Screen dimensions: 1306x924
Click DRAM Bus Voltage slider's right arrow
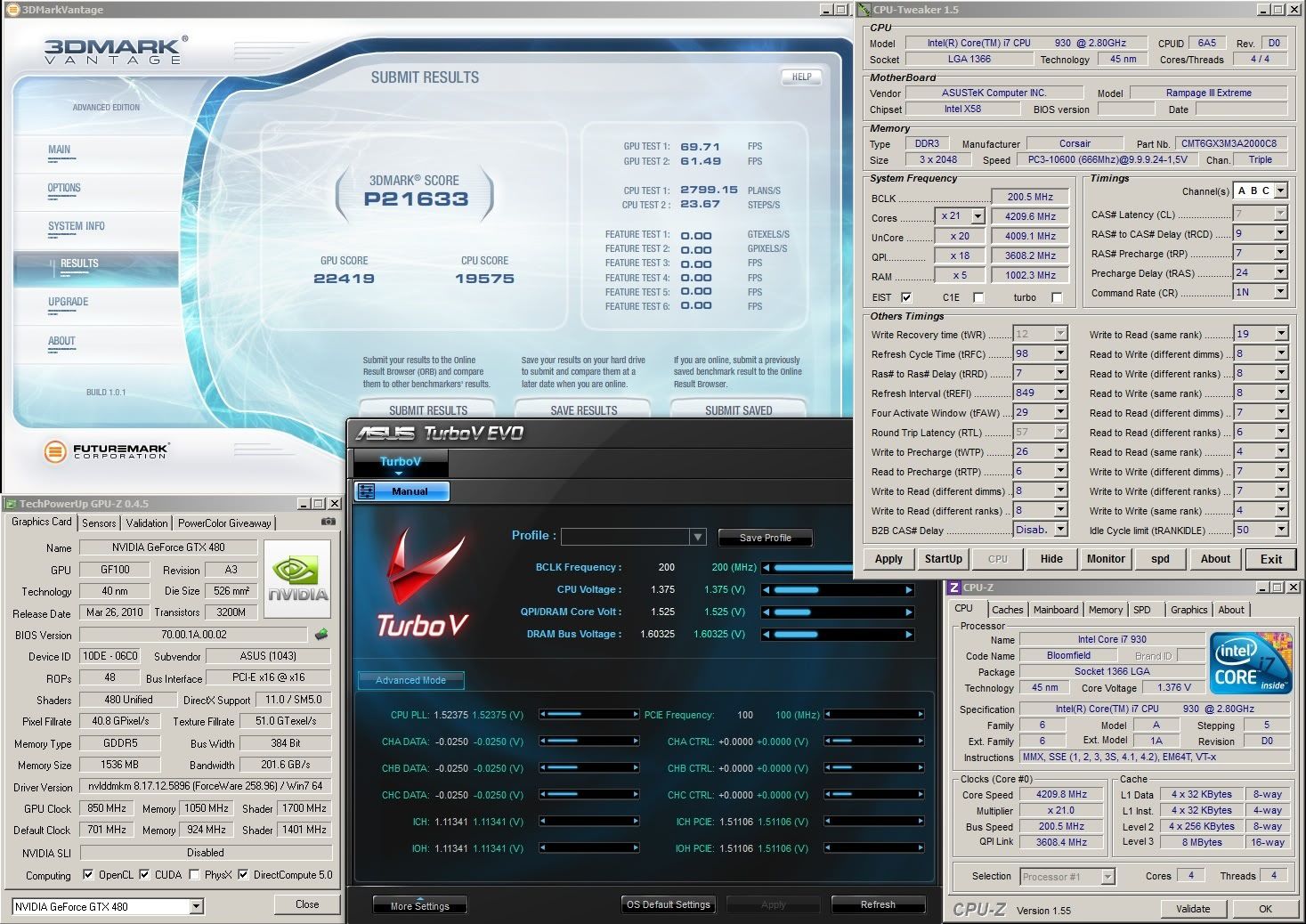click(908, 635)
